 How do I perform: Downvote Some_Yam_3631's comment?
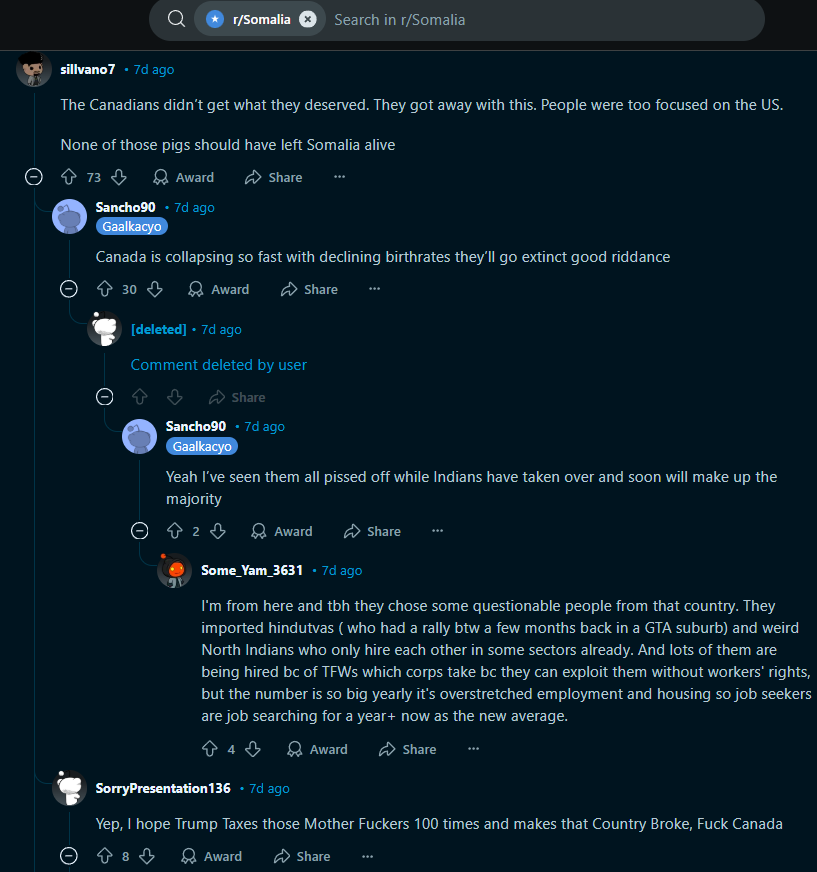[253, 749]
